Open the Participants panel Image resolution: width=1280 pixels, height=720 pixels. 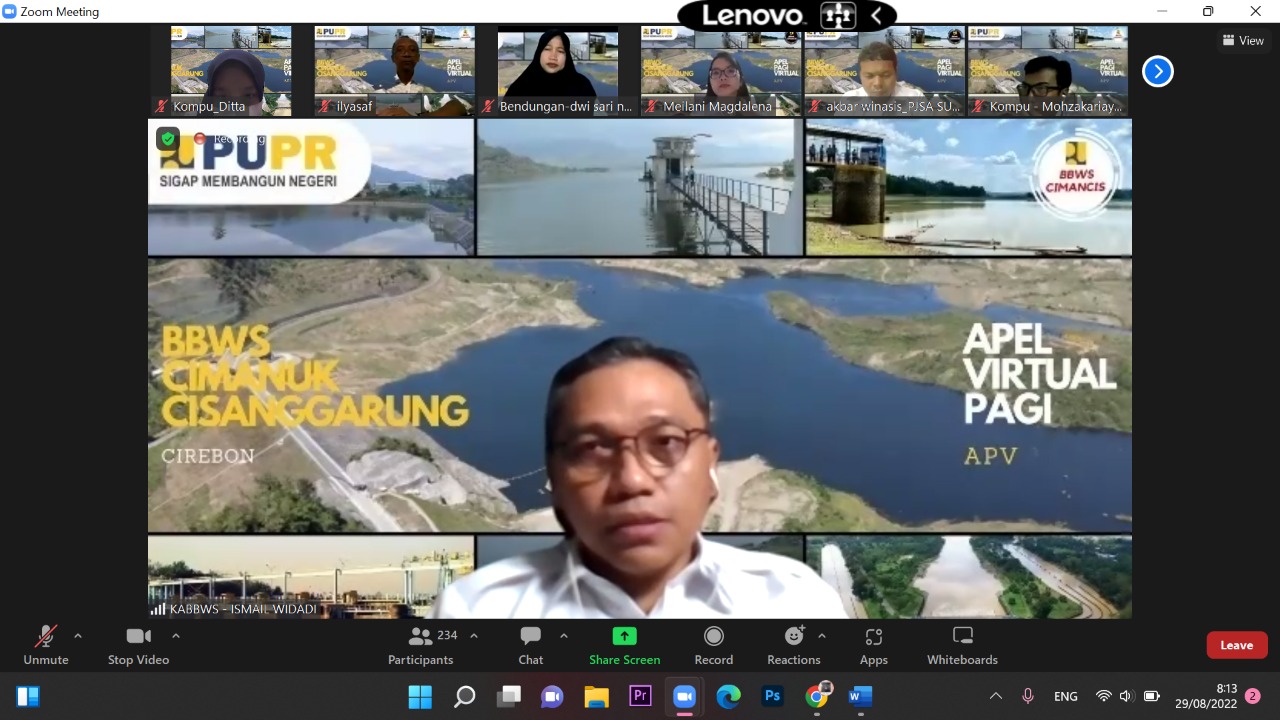click(x=421, y=645)
